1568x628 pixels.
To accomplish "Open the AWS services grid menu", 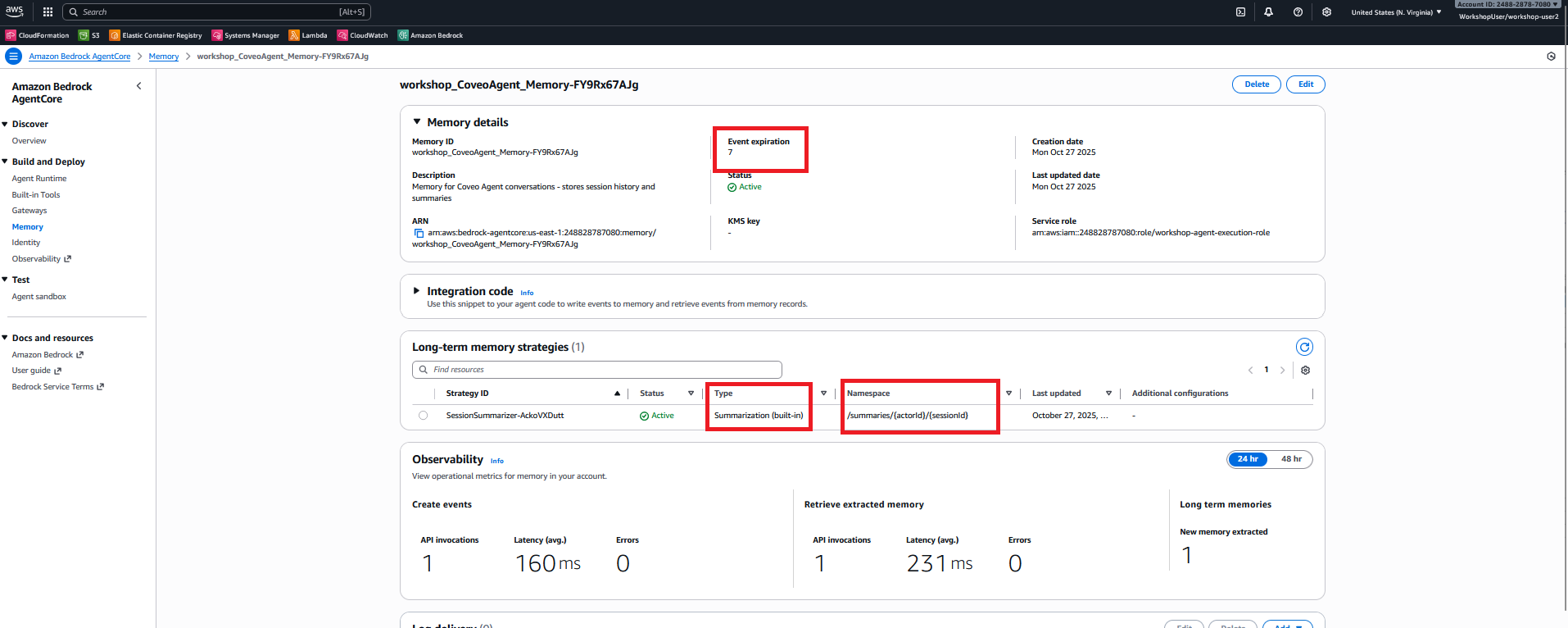I will (48, 12).
